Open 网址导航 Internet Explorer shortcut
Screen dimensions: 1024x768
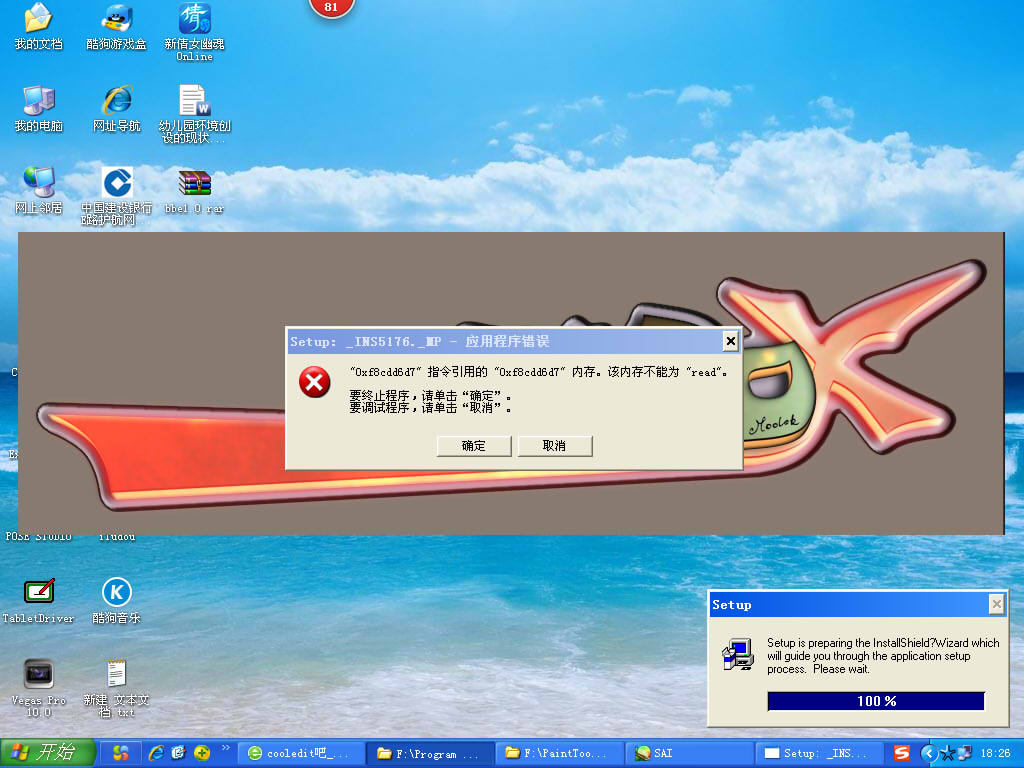116,109
